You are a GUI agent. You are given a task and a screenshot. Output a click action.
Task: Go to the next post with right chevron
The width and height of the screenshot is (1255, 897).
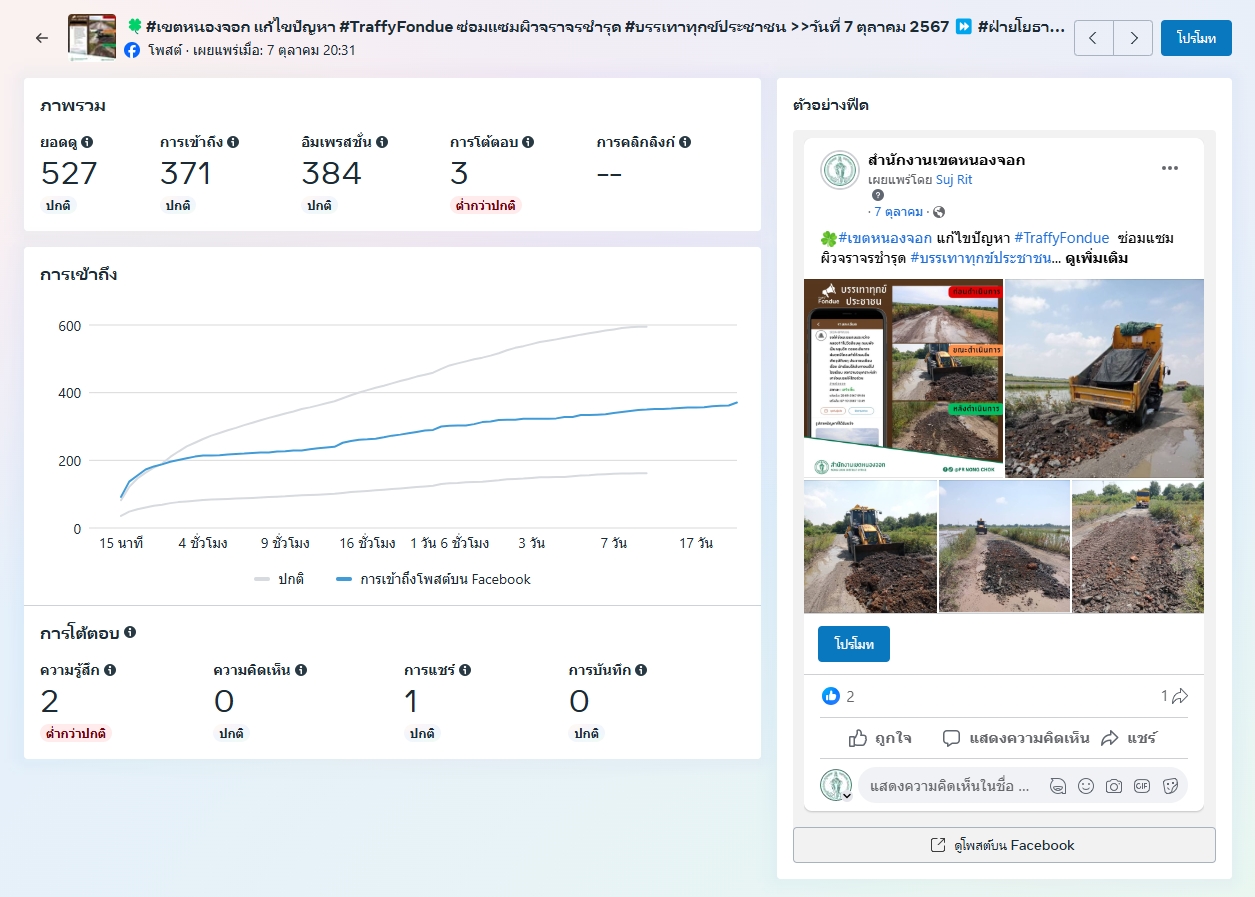(x=1133, y=38)
